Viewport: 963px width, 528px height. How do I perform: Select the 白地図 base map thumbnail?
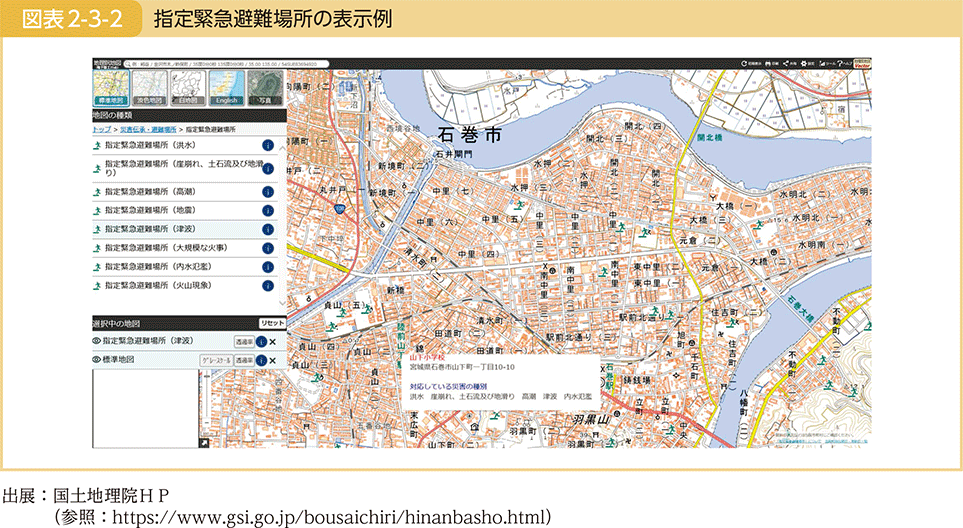[188, 88]
